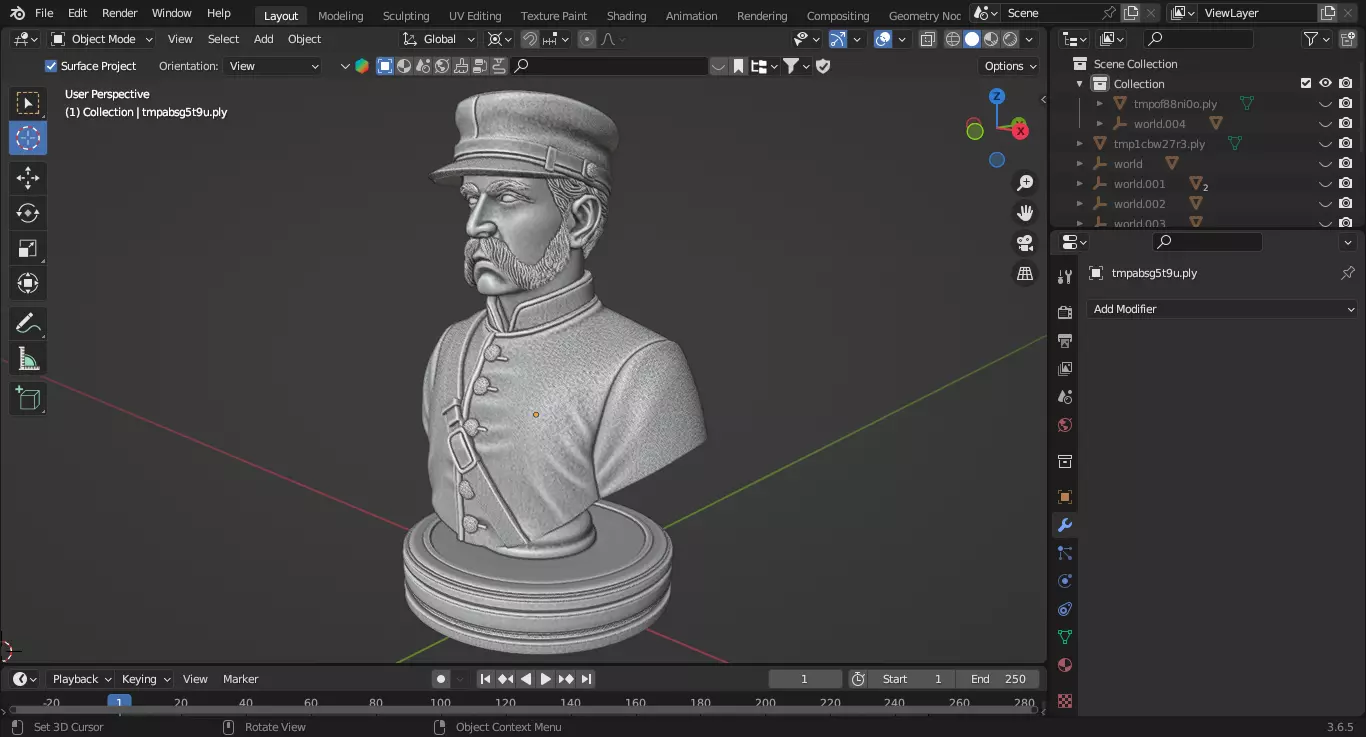Screen dimensions: 1366x737
Task: Open the Object properties tab
Action: click(1065, 497)
